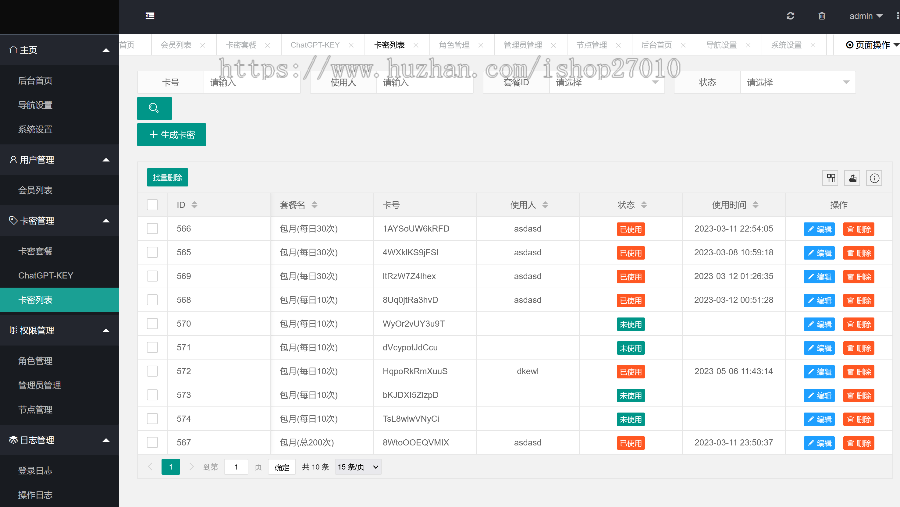Click the magnifier search button
The height and width of the screenshot is (507, 900).
tap(154, 108)
